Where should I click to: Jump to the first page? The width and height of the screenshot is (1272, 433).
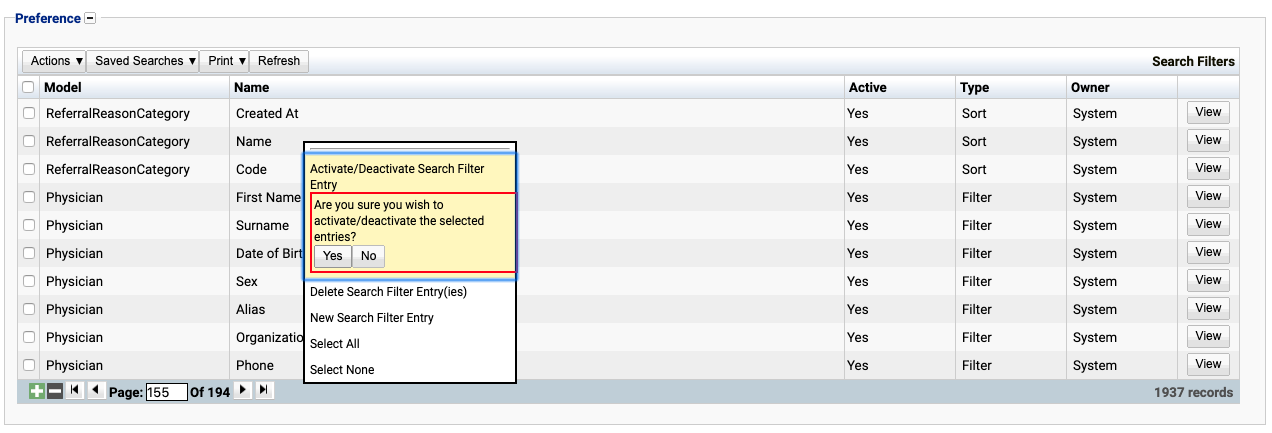(x=76, y=391)
